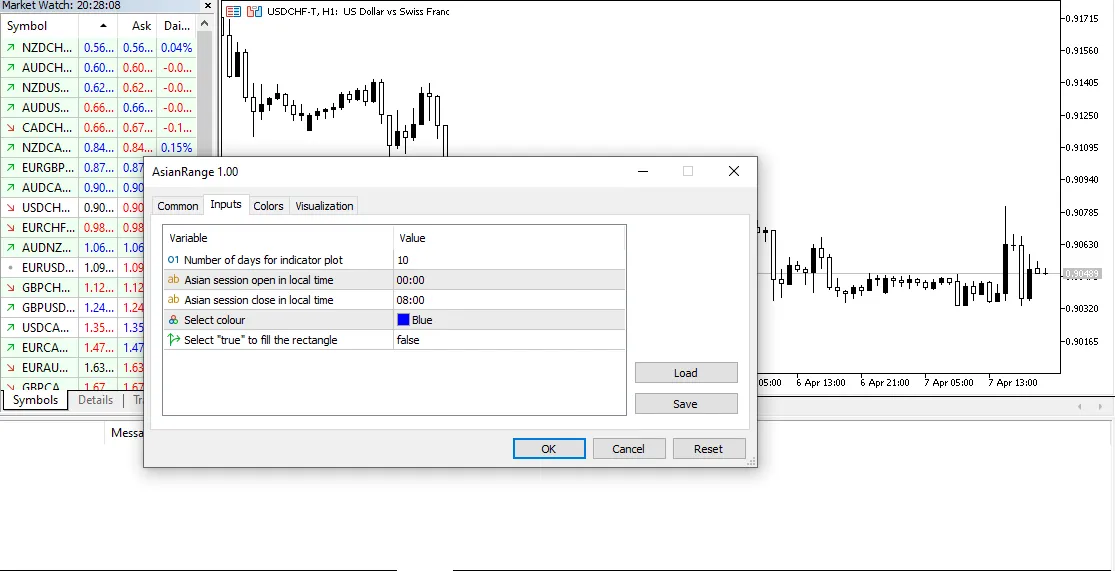Image resolution: width=1115 pixels, height=571 pixels.
Task: Switch to the Common tab
Action: click(178, 206)
